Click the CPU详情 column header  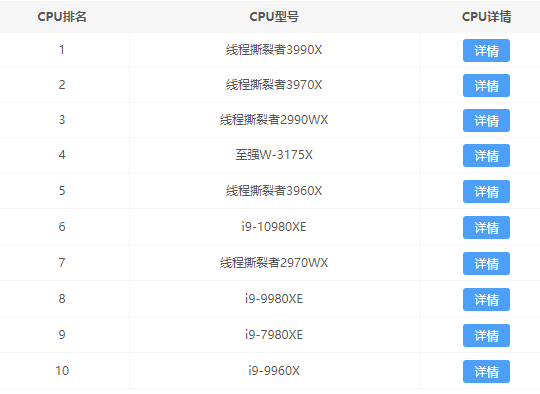click(486, 17)
